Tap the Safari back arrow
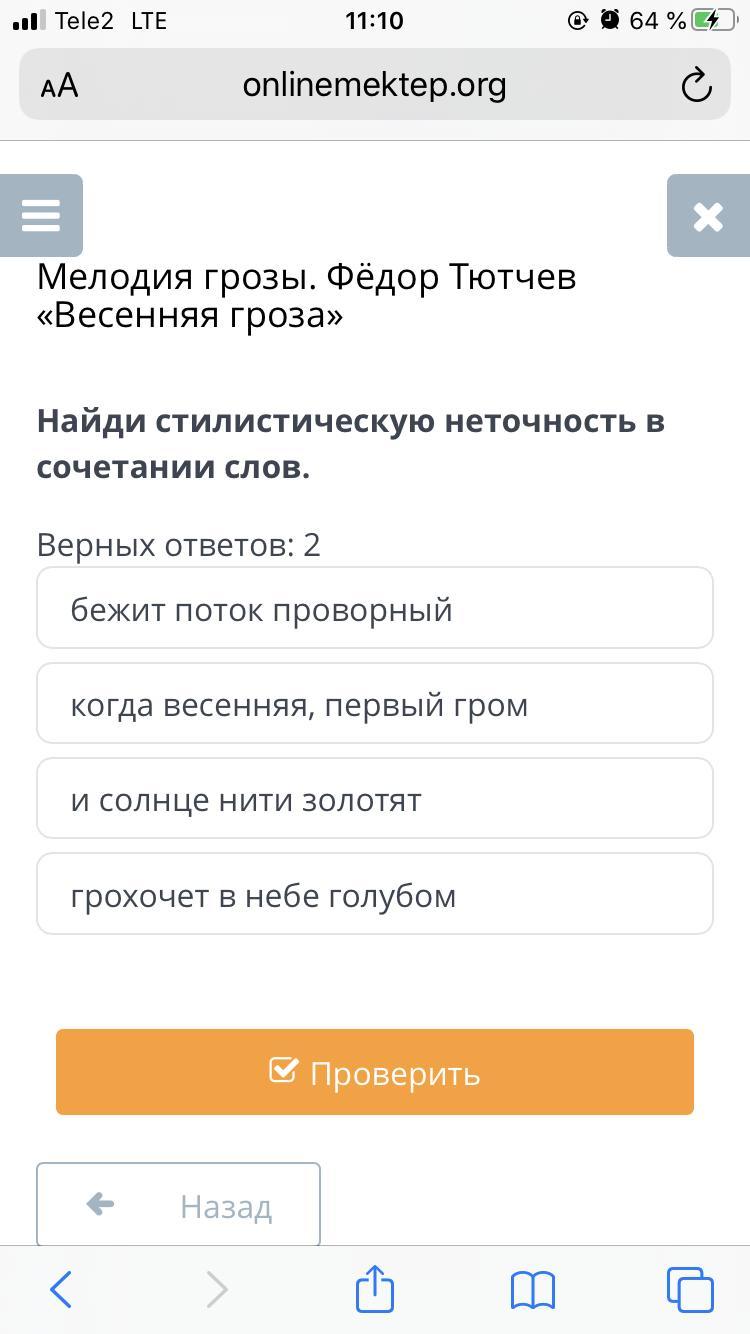 (x=61, y=1290)
